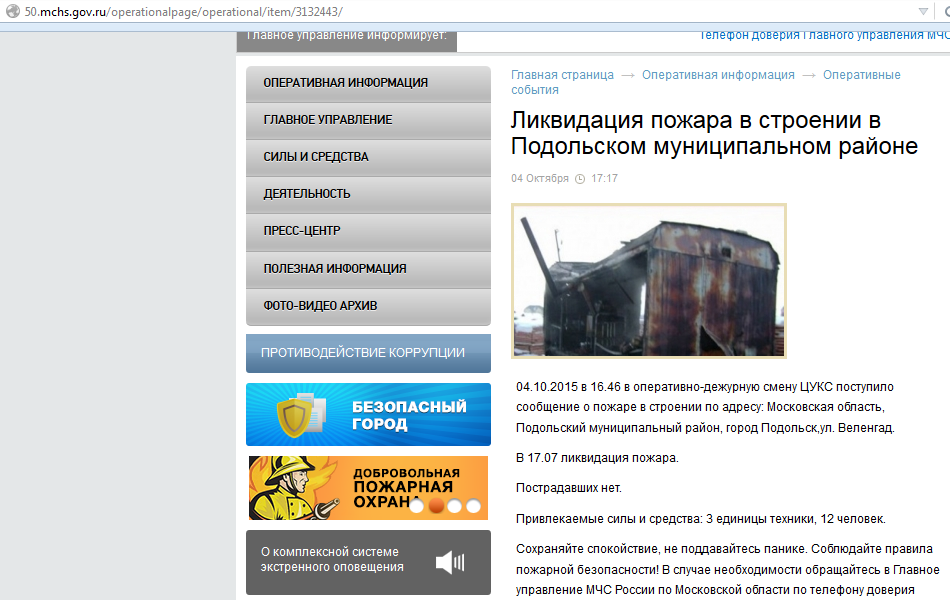Follow the Главная страница breadcrumb link
Viewport: 950px width, 600px height.
pos(562,75)
